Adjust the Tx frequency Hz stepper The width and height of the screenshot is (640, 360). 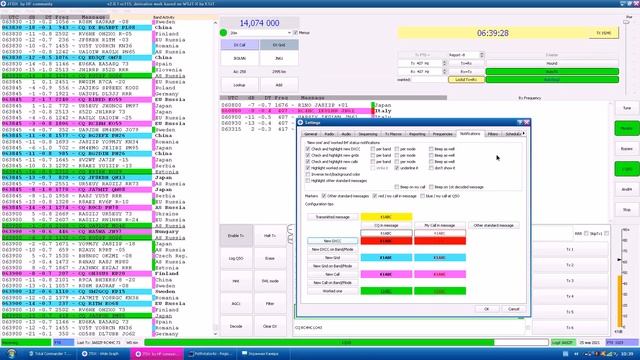(x=444, y=63)
